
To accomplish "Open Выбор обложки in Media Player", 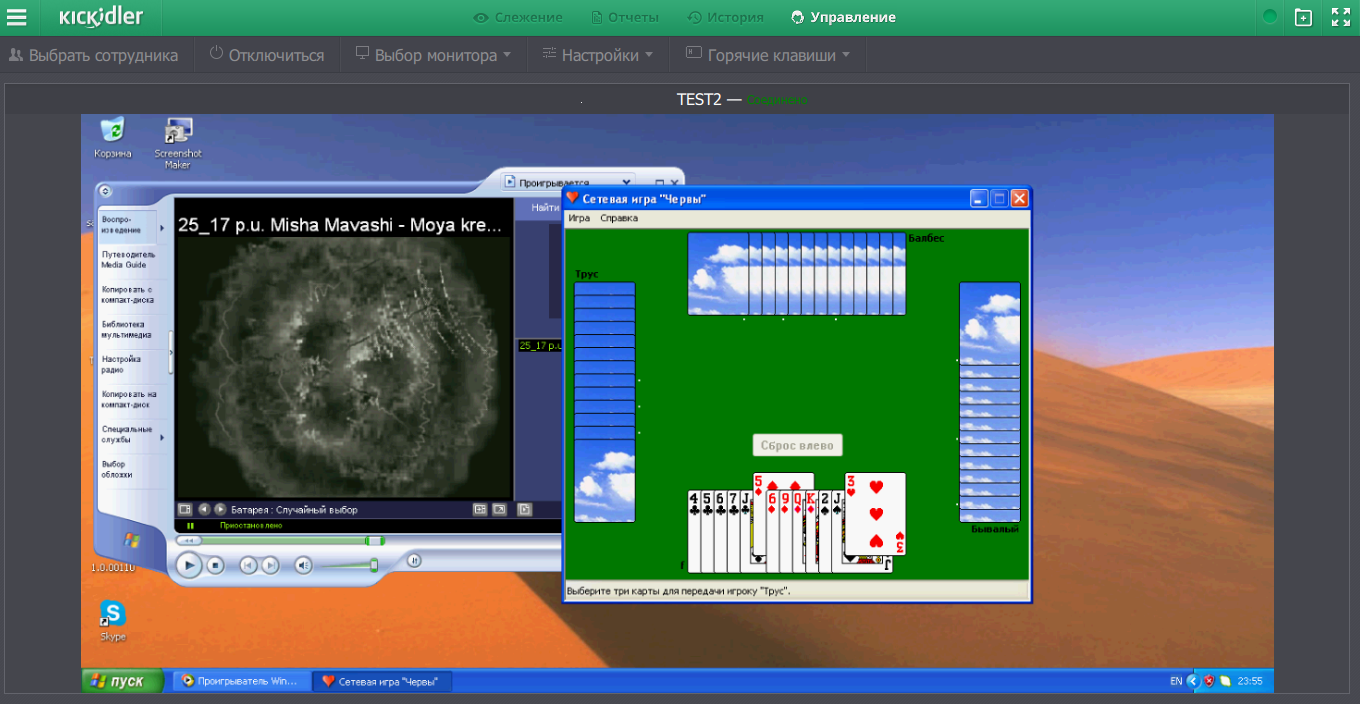I will coord(128,469).
